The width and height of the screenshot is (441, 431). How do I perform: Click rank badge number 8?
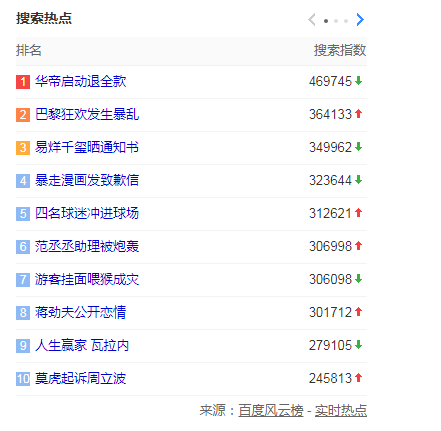click(23, 313)
